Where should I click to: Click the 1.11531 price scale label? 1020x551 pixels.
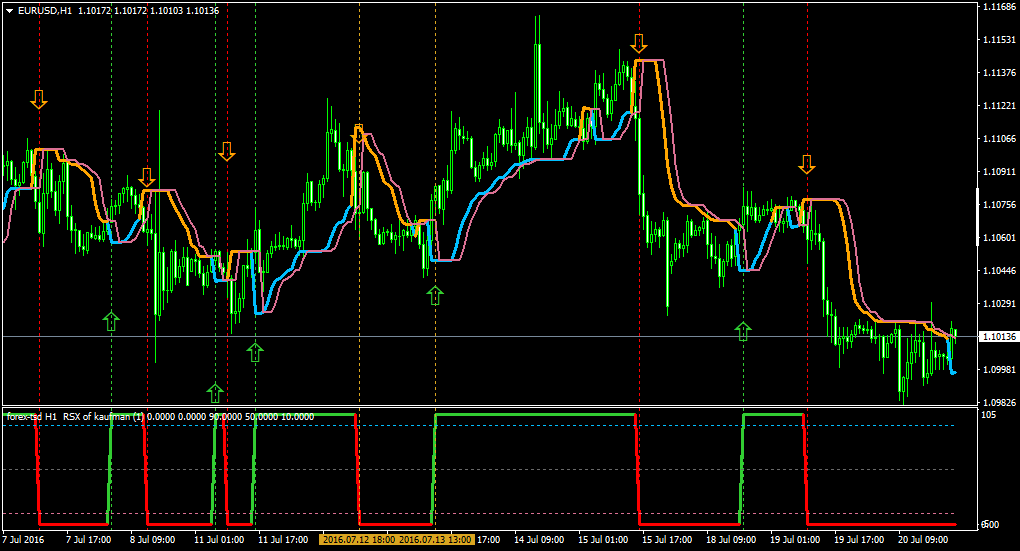click(x=1000, y=40)
